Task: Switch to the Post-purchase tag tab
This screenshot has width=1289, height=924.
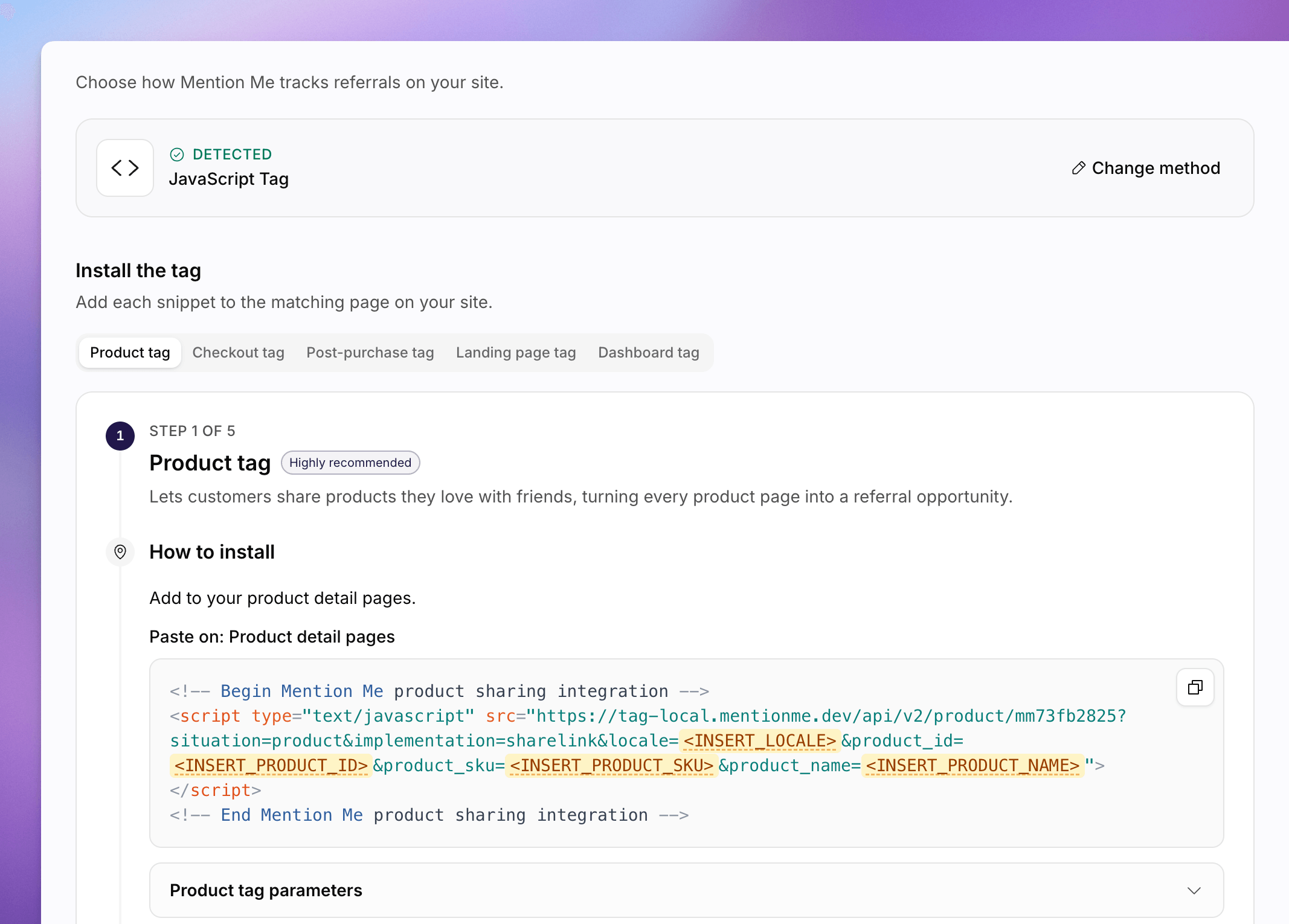Action: coord(370,353)
